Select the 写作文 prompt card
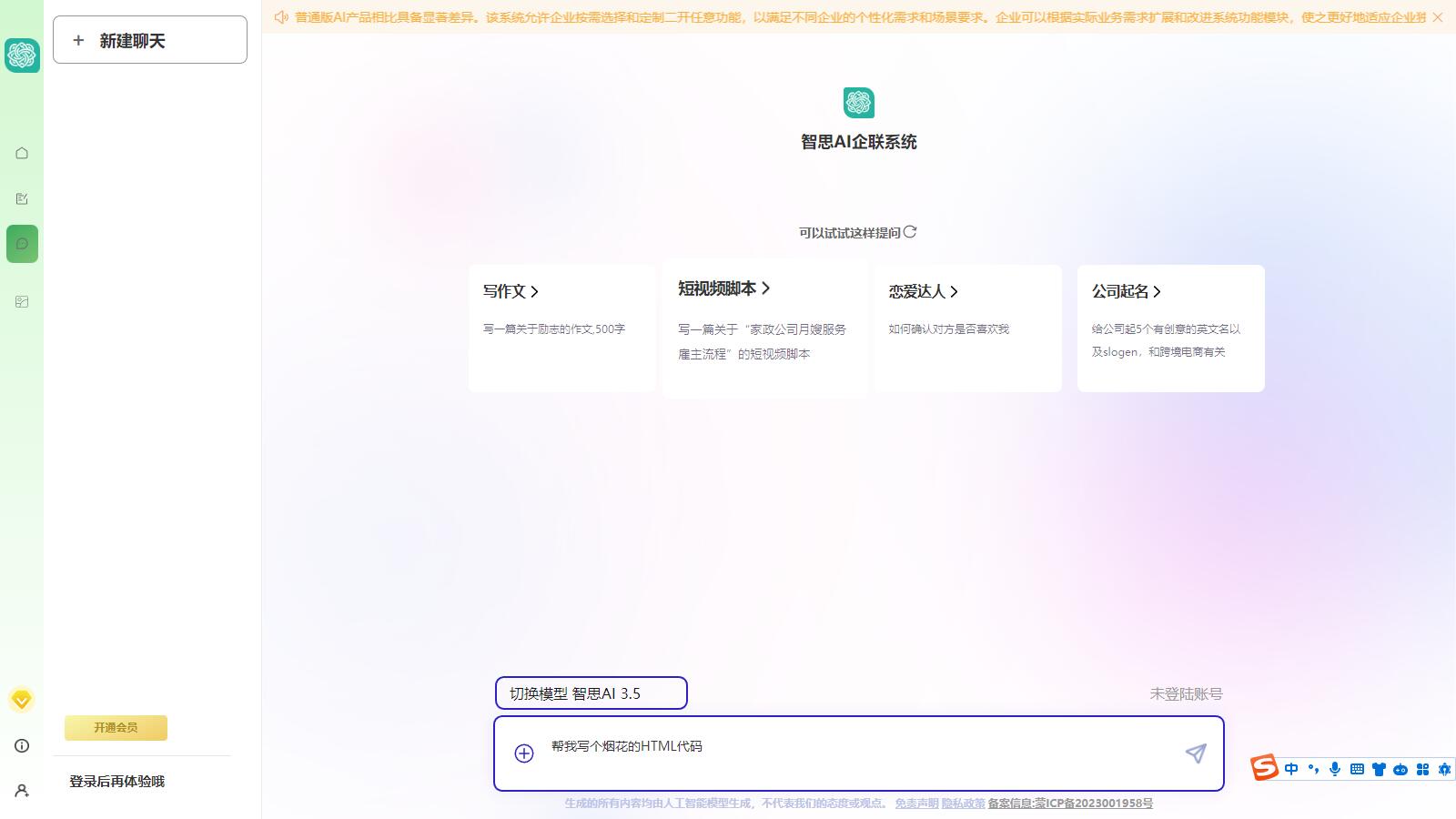The image size is (1456, 819). coord(562,329)
